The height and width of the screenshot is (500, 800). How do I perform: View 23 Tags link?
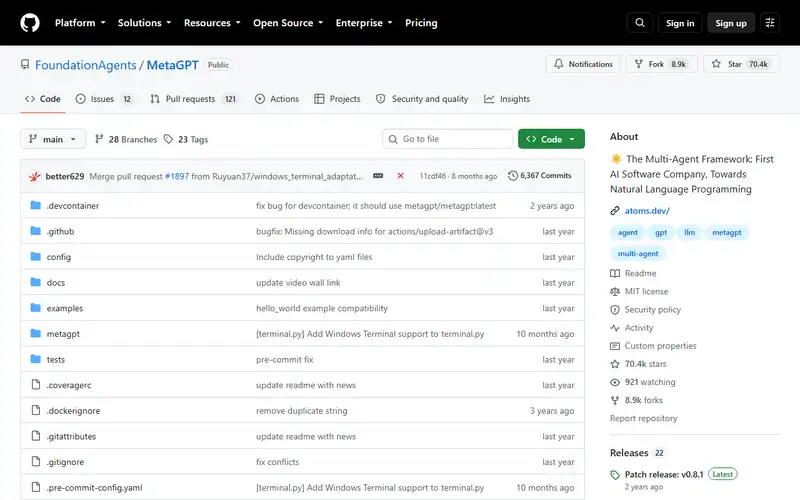point(186,139)
